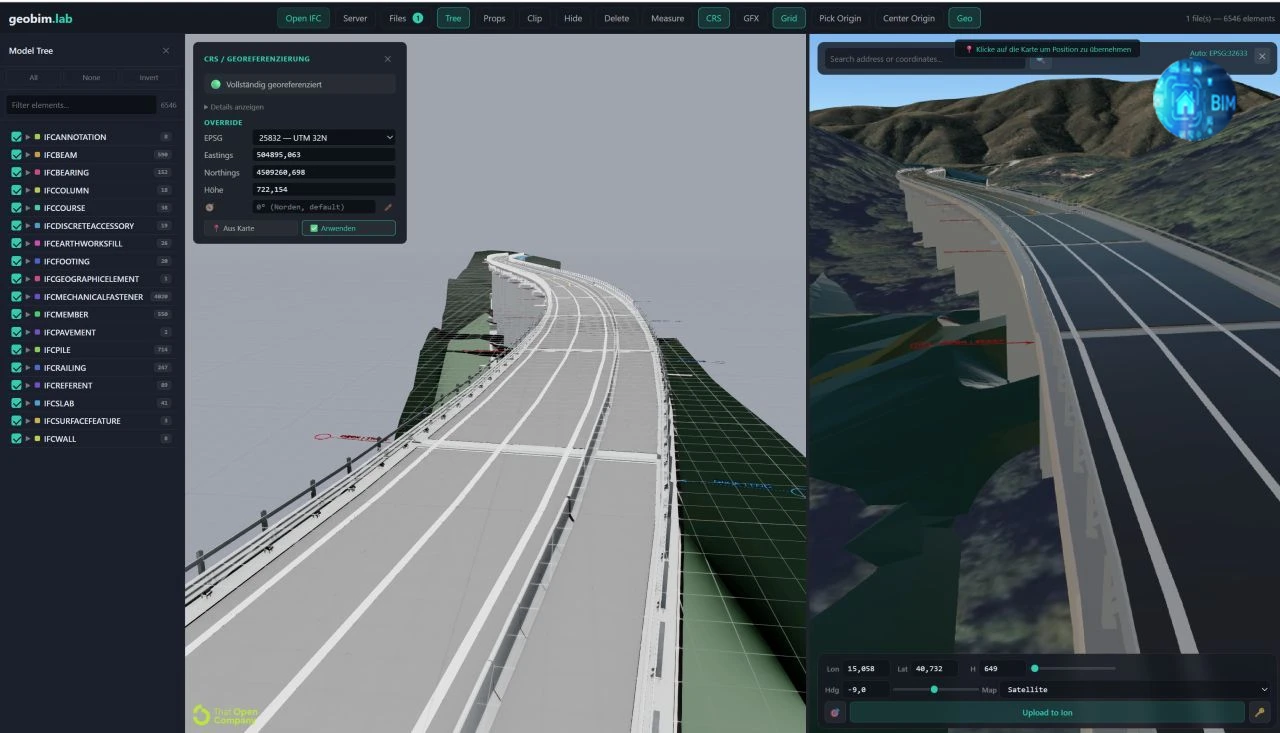Click the compass icon left of Upload to Ion
Screen dimensions: 1280x733
835,712
